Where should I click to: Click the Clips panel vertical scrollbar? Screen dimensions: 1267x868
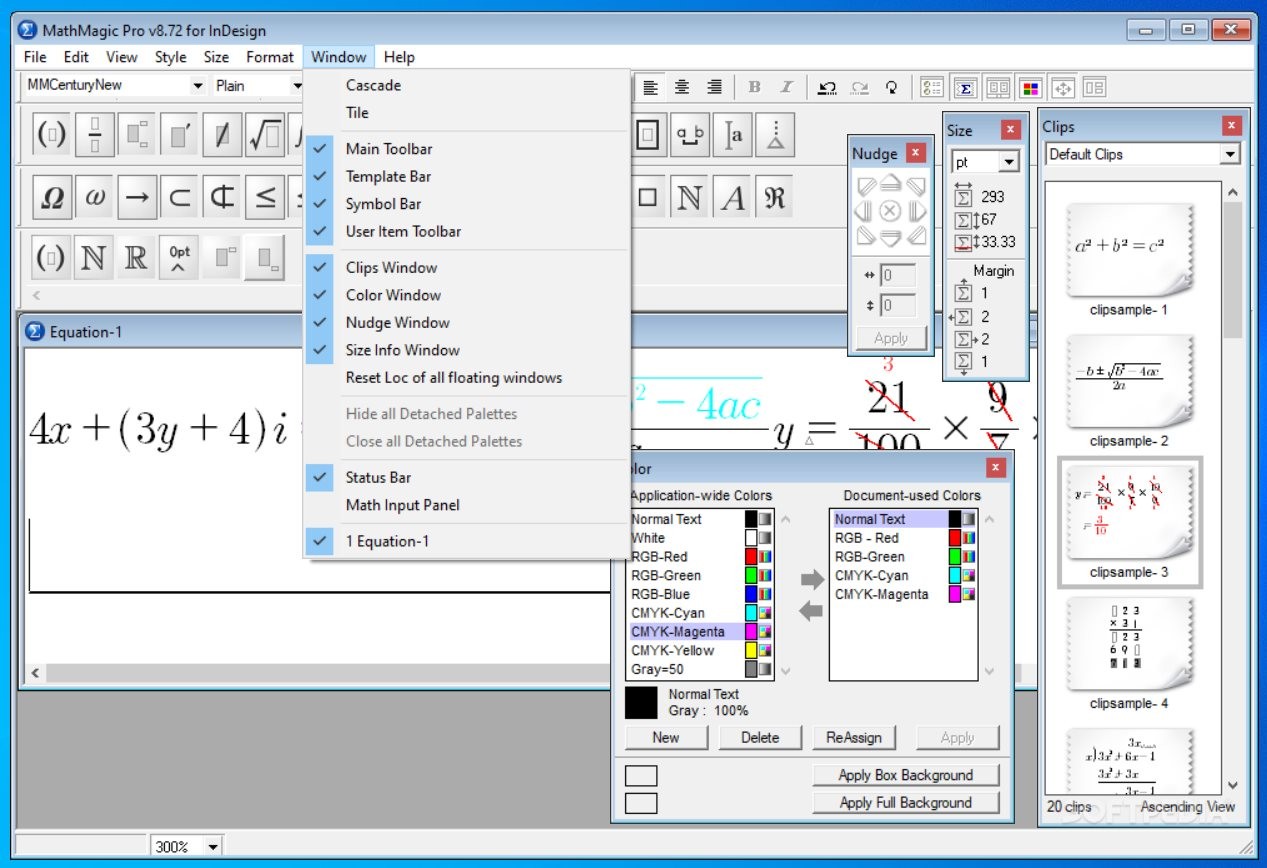tap(1232, 490)
